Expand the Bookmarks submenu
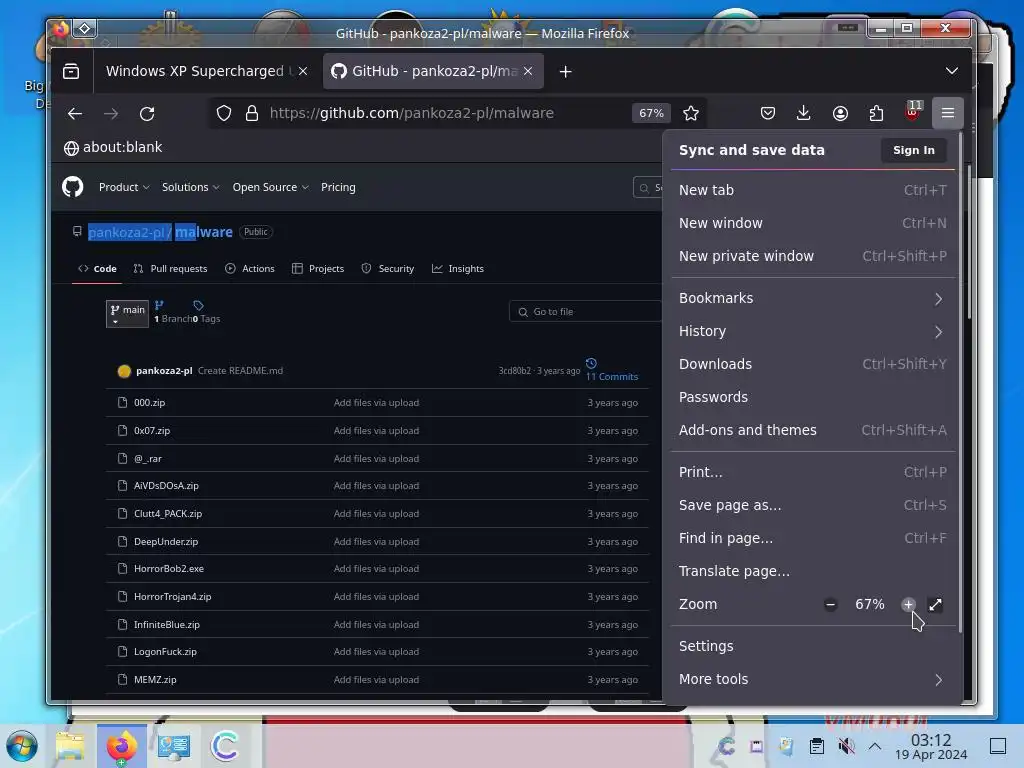 tap(812, 298)
